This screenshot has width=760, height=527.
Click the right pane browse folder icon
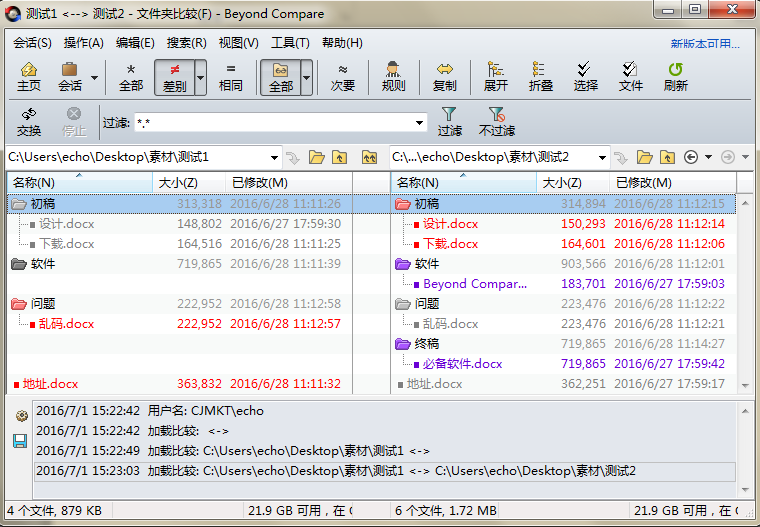pyautogui.click(x=644, y=158)
